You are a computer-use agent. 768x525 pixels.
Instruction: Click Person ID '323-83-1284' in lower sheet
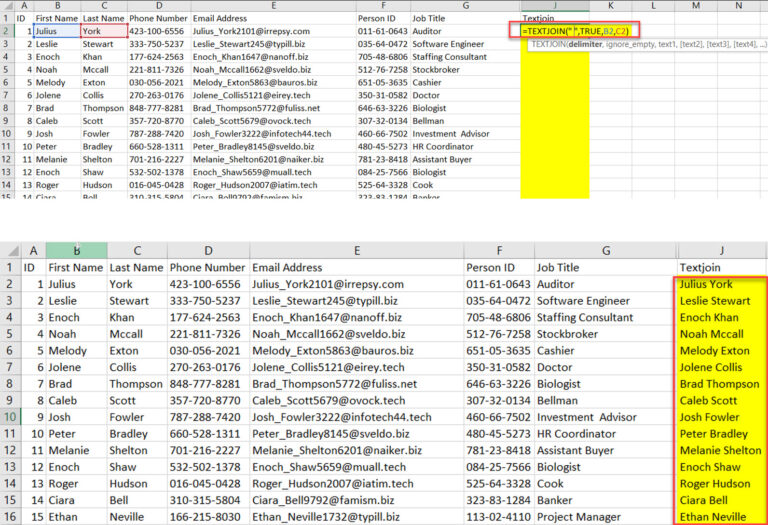499,501
